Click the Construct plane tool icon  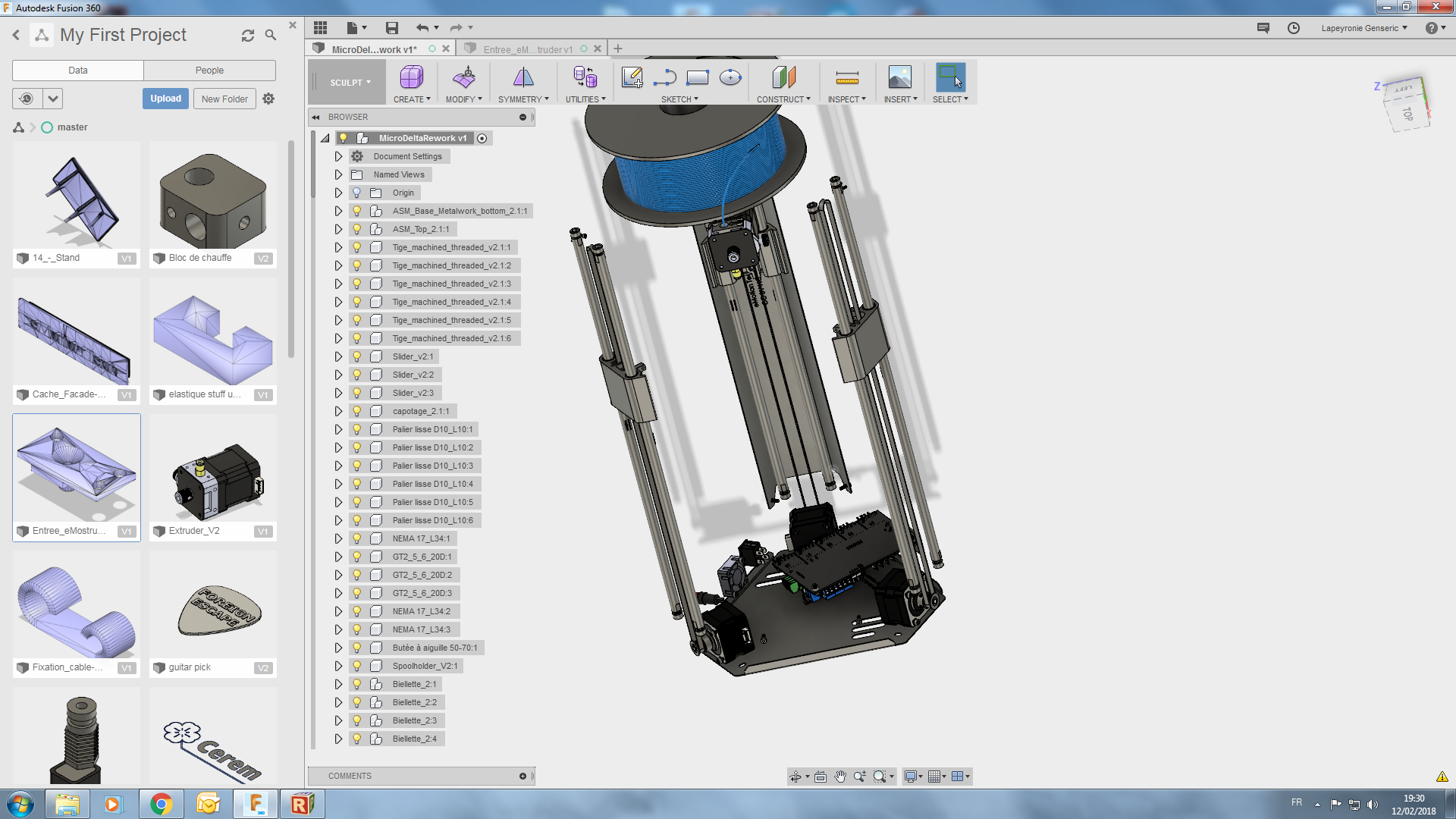tap(783, 77)
